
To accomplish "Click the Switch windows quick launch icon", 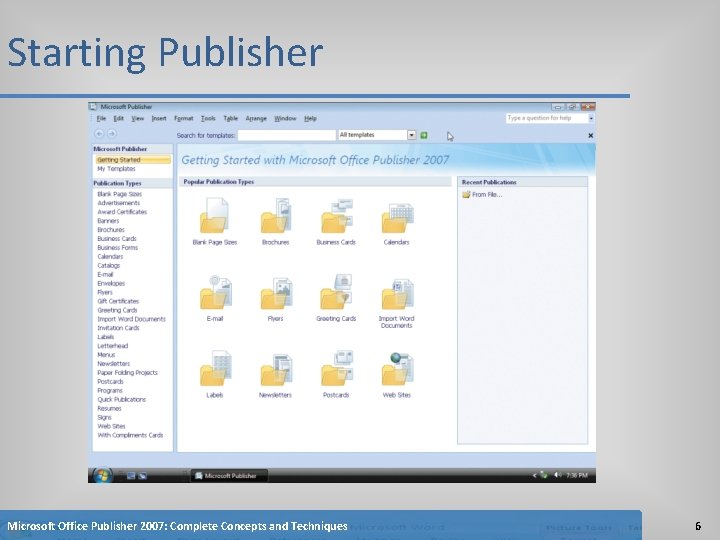I will click(x=142, y=476).
